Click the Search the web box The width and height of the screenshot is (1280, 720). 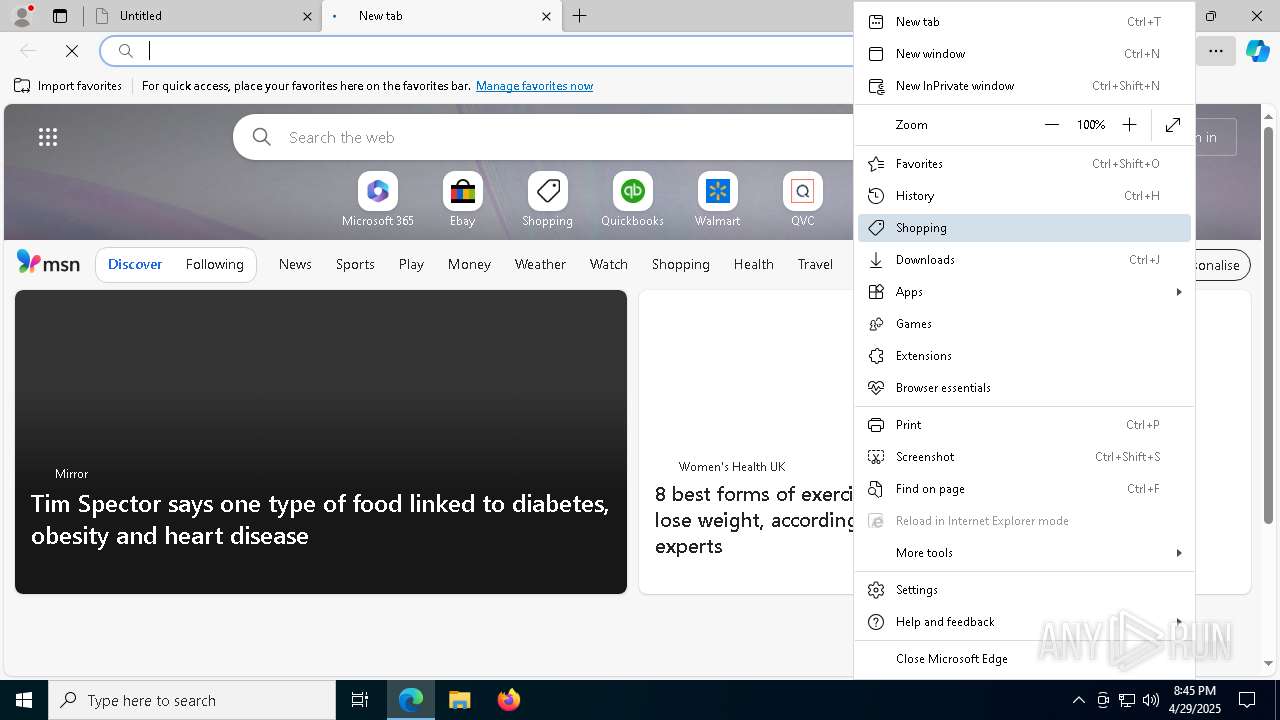[x=545, y=137]
